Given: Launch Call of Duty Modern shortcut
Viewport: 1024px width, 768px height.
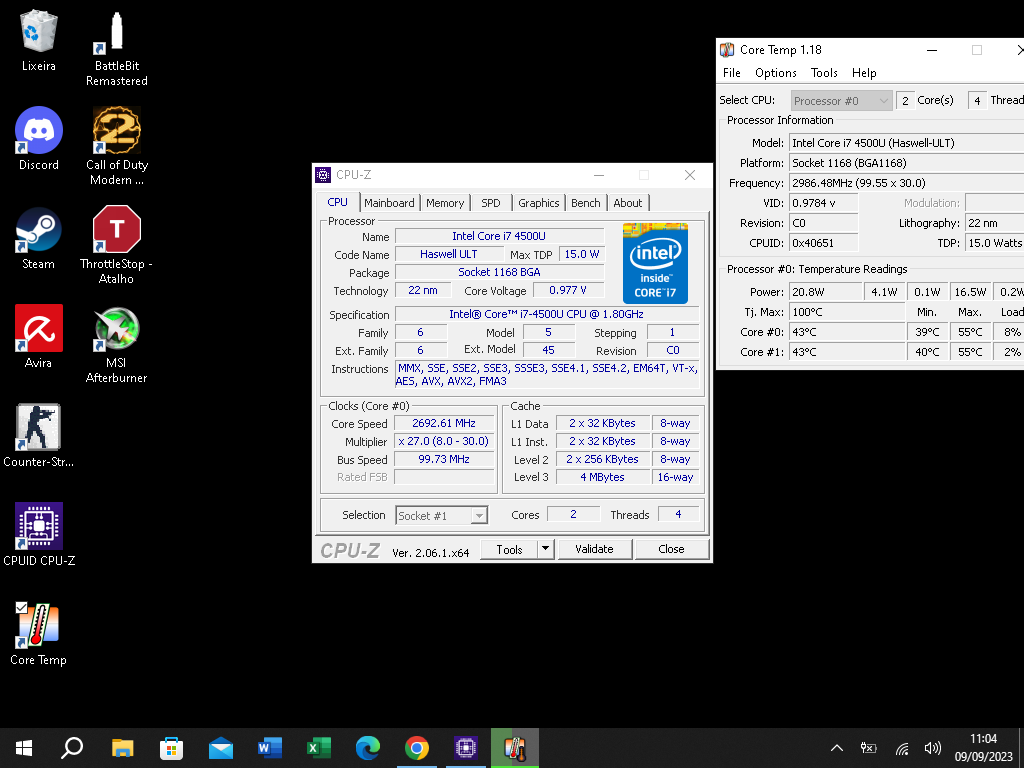Looking at the screenshot, I should tap(116, 146).
